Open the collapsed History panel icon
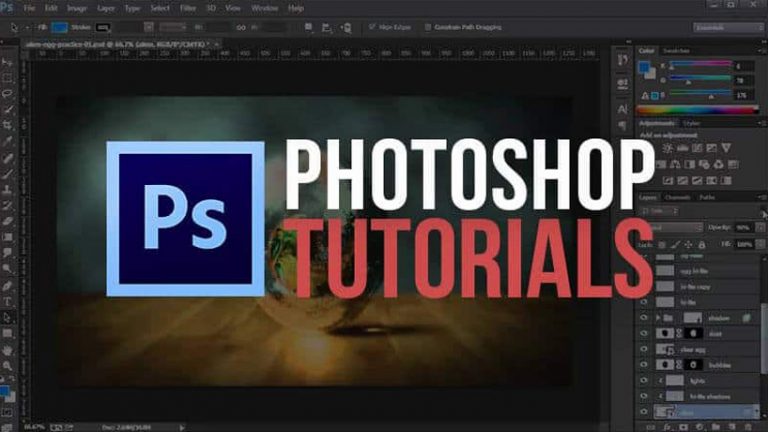 tap(623, 60)
